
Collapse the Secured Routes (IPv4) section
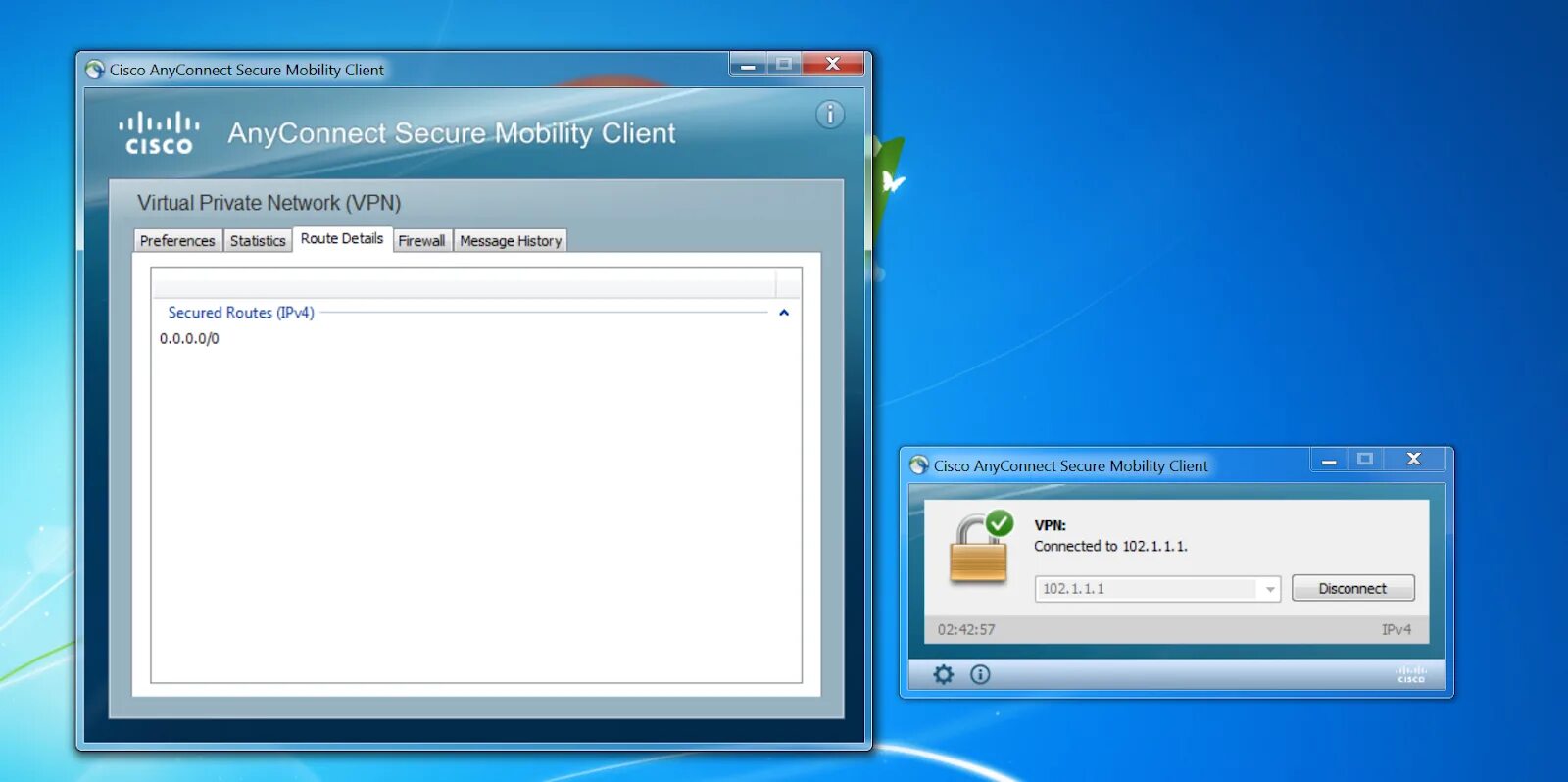(784, 313)
